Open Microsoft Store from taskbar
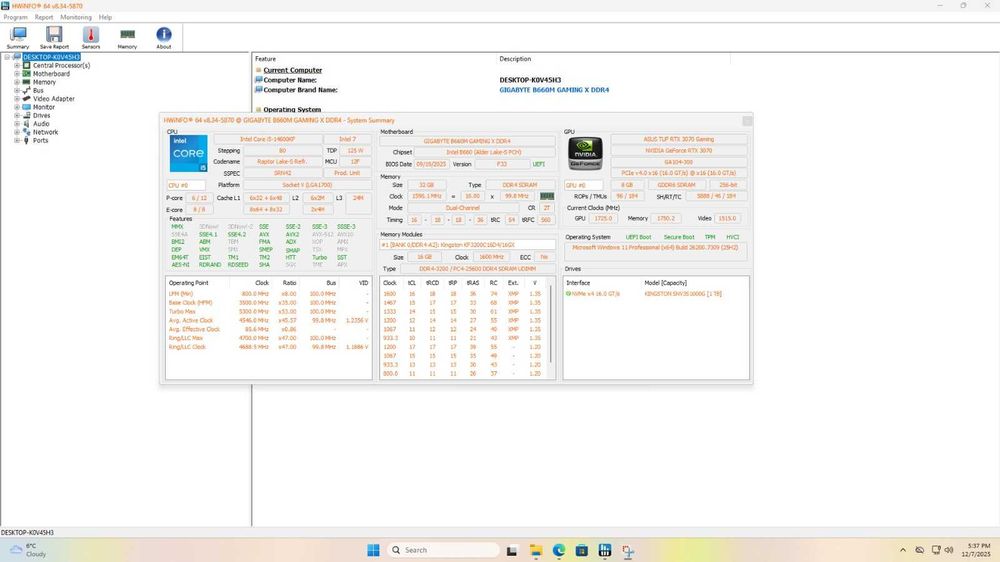 [x=582, y=550]
